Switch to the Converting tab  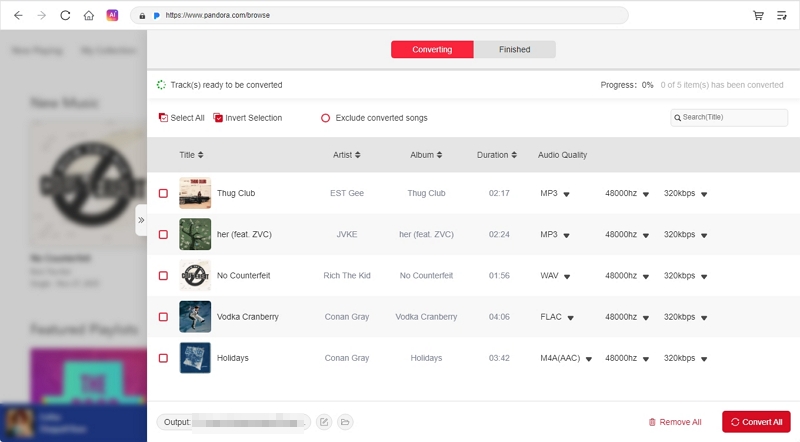[432, 50]
